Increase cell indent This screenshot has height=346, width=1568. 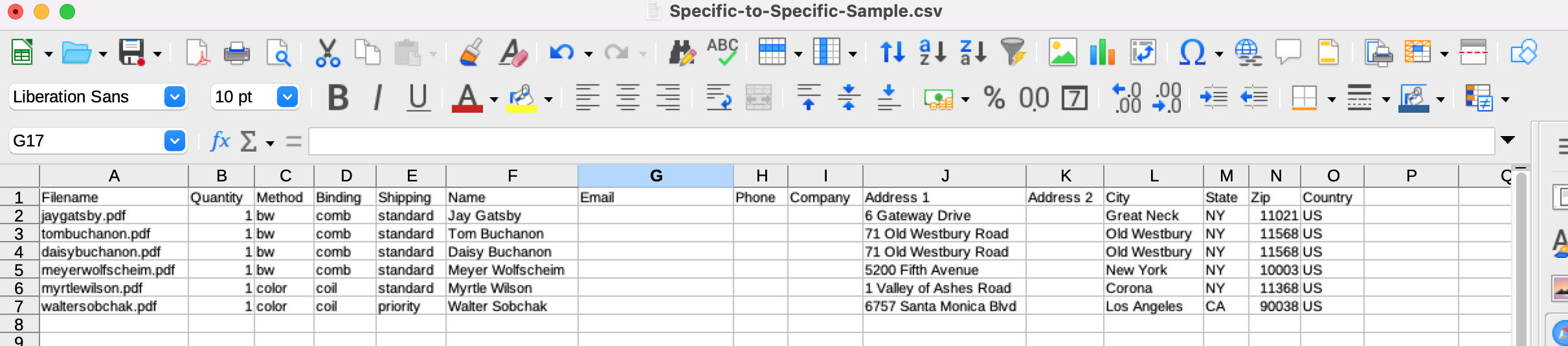point(1214,98)
